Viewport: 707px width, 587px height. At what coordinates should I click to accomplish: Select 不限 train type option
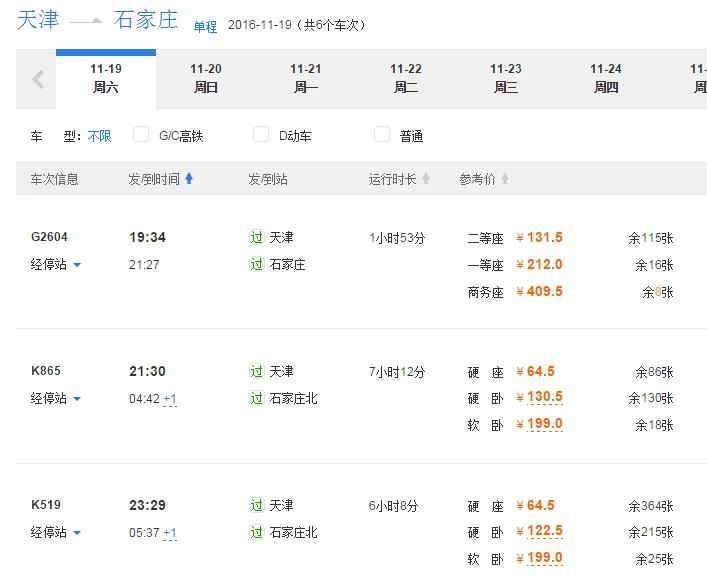(x=99, y=136)
